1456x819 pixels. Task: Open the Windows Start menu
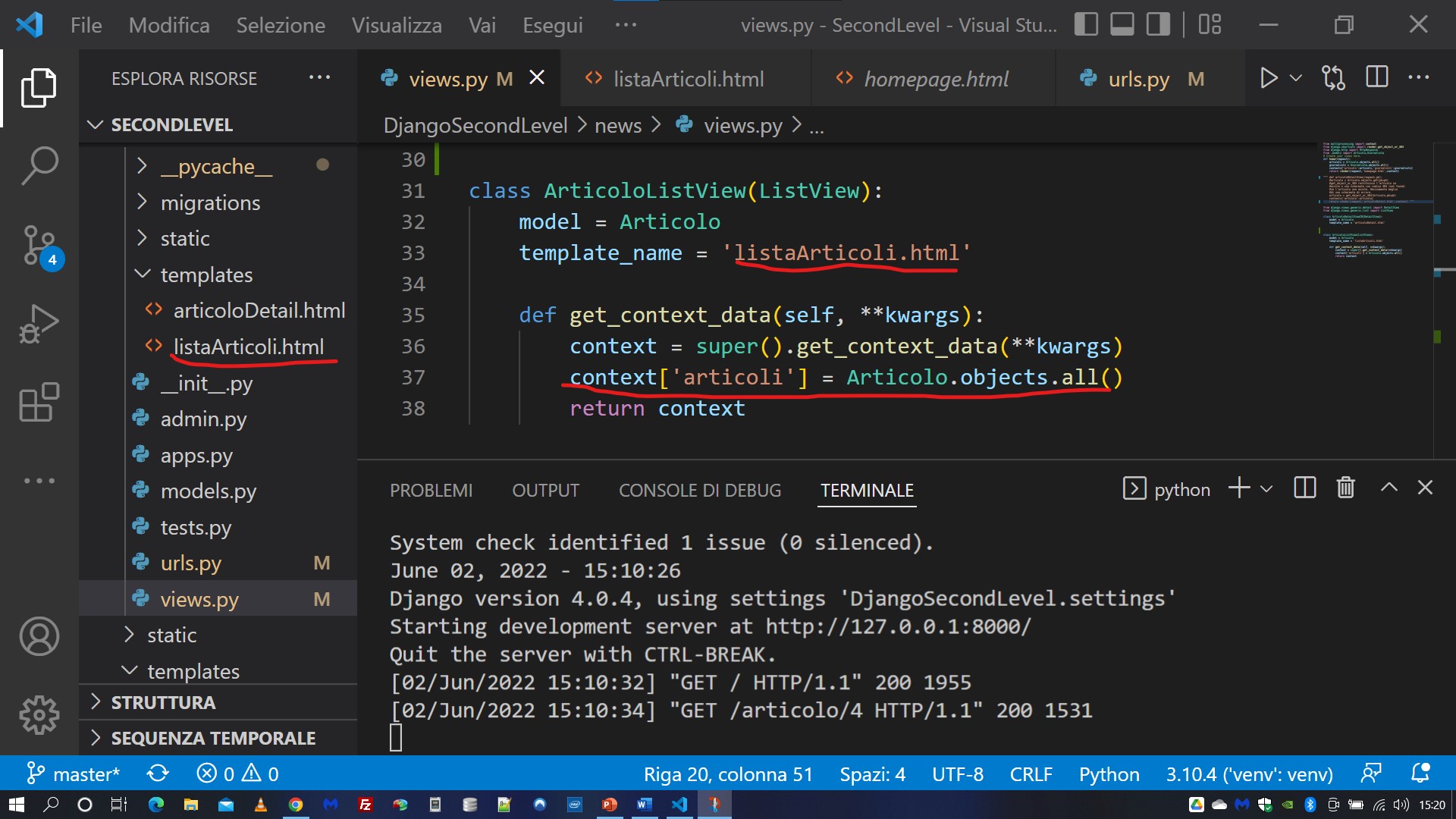click(16, 805)
